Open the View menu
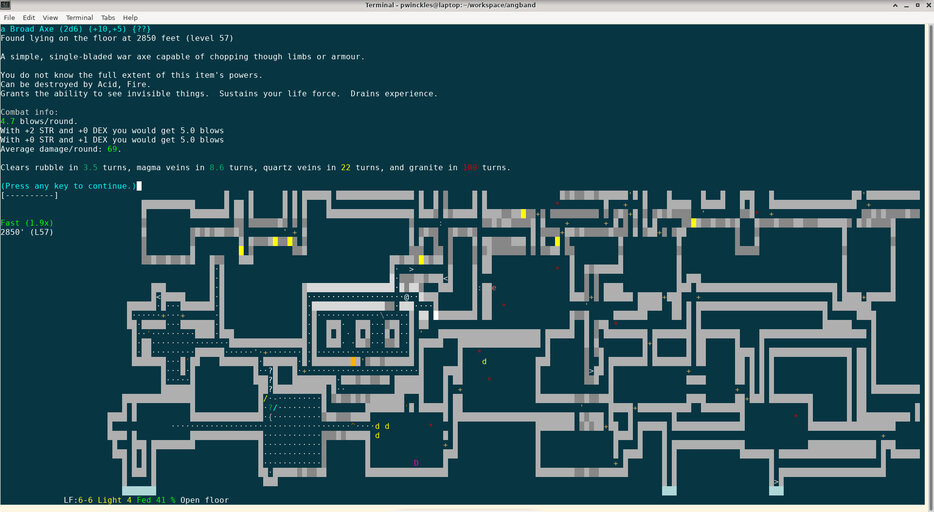Screen dimensions: 934x512 50,17
